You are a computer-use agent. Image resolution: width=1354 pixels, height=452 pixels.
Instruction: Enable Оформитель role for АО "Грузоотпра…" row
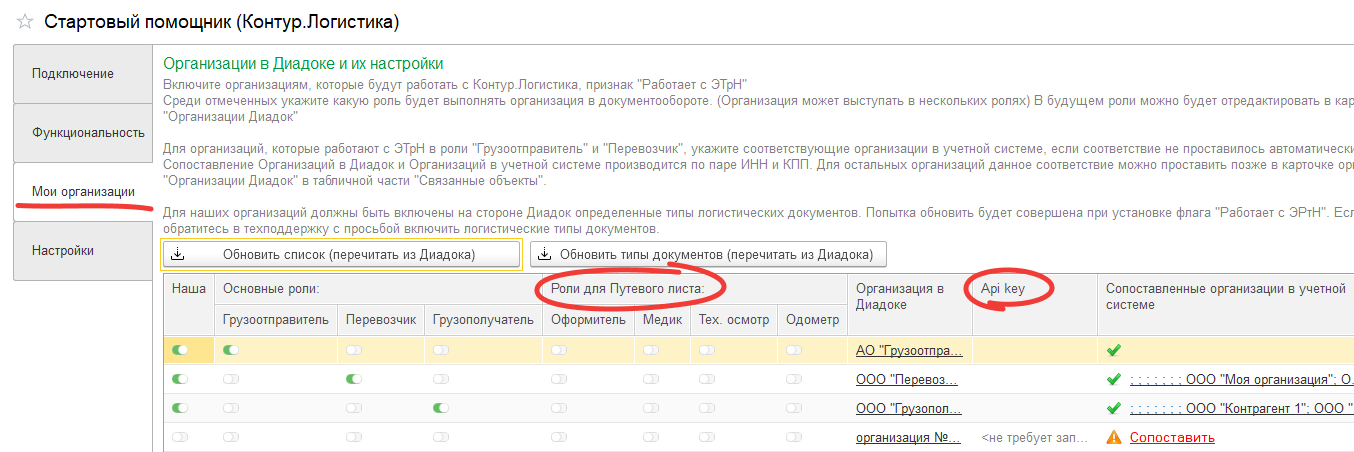click(559, 351)
